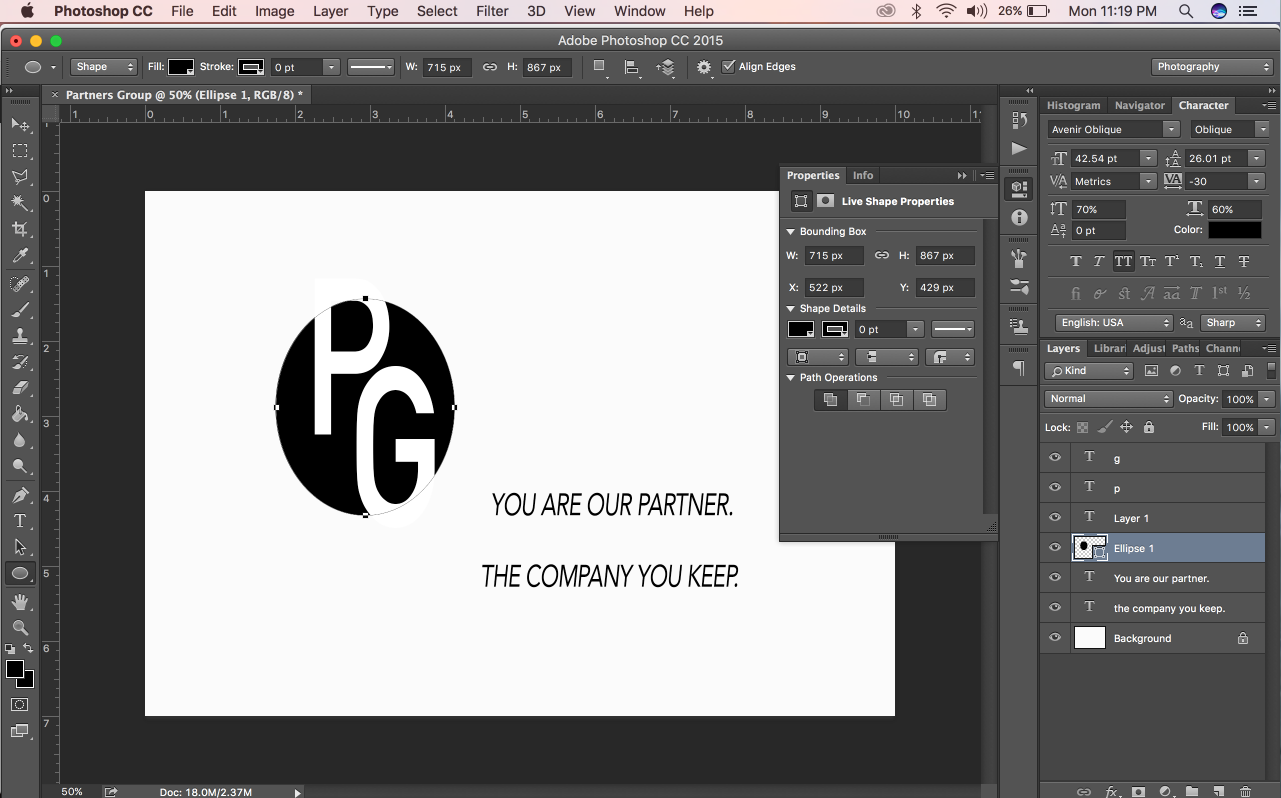Screen dimensions: 1281x798
Task: Select the Eyedropper tool
Action: (x=20, y=256)
